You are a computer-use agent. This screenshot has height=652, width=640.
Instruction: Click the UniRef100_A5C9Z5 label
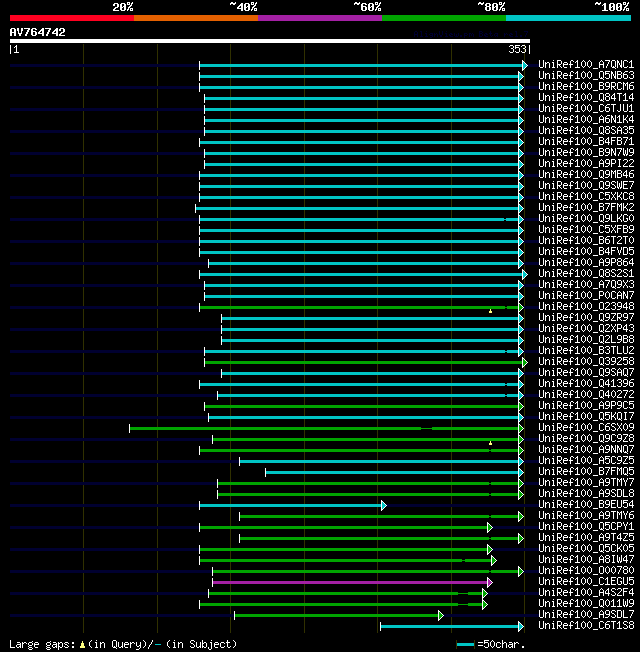click(x=586, y=461)
